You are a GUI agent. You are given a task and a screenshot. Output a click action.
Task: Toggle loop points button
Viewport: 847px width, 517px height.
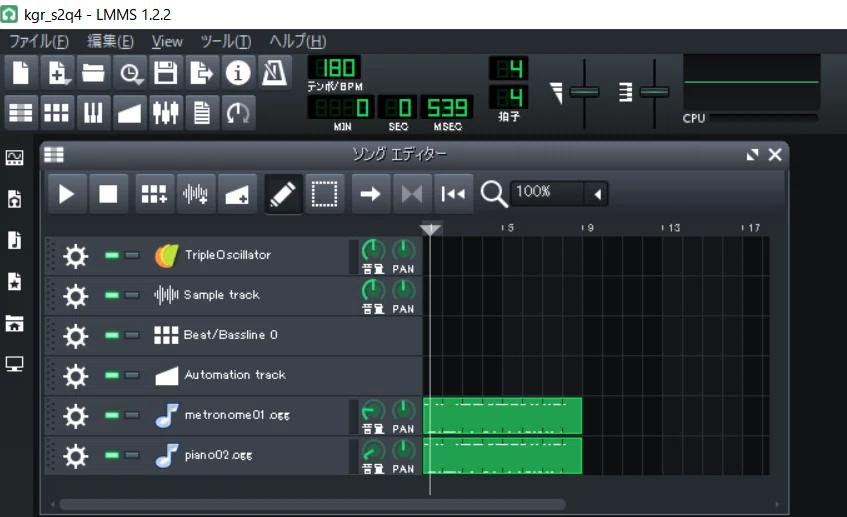(412, 194)
